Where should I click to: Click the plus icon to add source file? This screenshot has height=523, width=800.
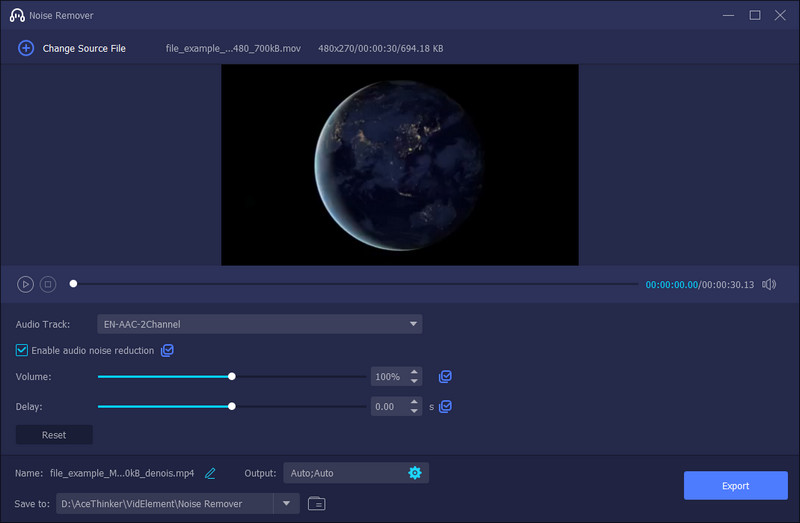tap(26, 48)
